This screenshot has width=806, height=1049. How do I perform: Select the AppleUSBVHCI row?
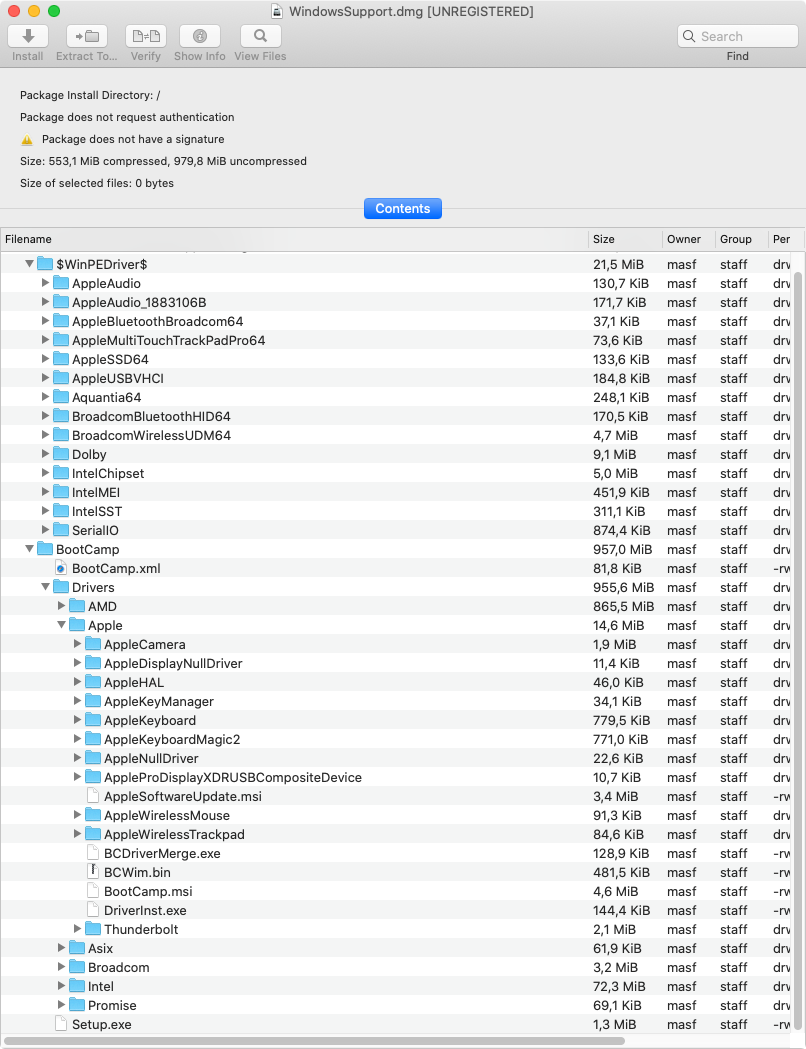pos(396,378)
